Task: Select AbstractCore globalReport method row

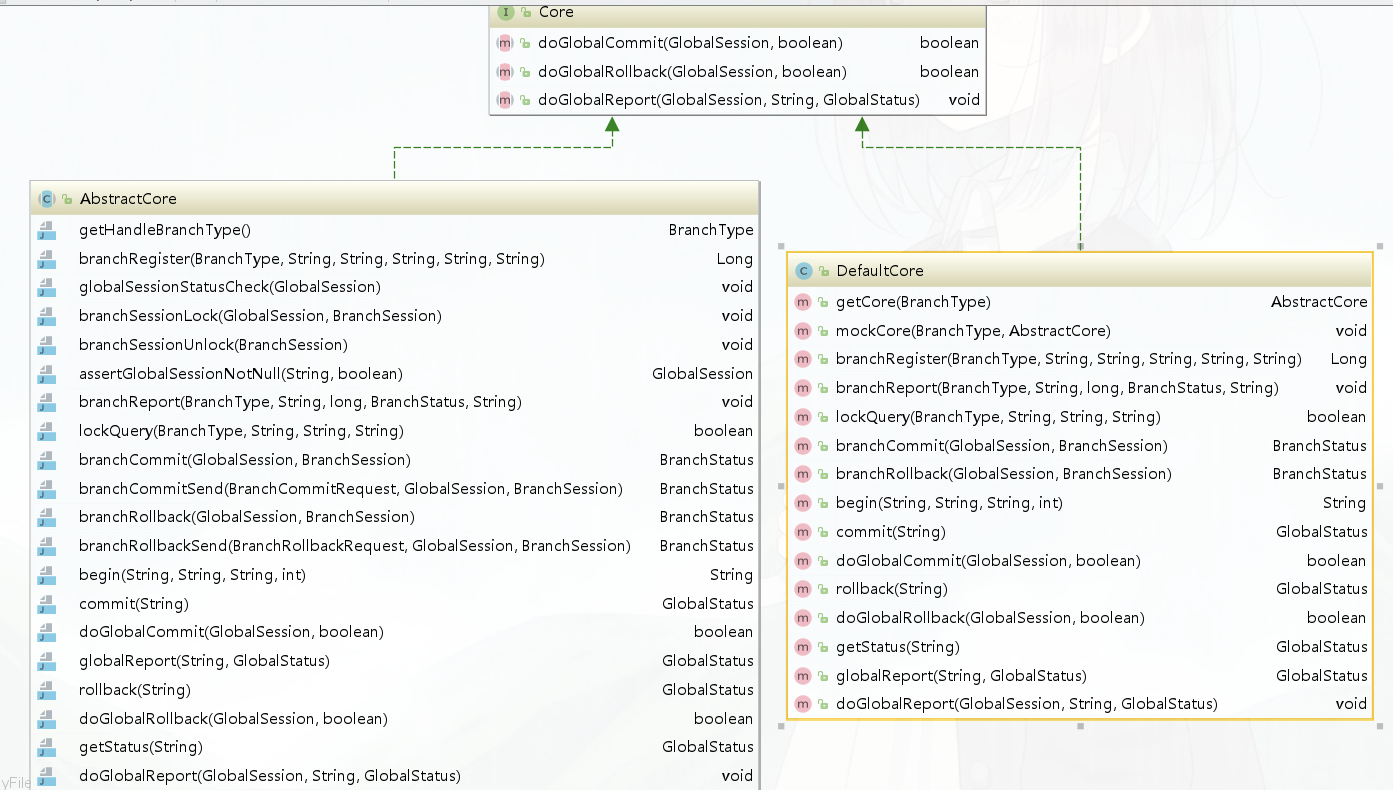Action: pyautogui.click(x=395, y=661)
